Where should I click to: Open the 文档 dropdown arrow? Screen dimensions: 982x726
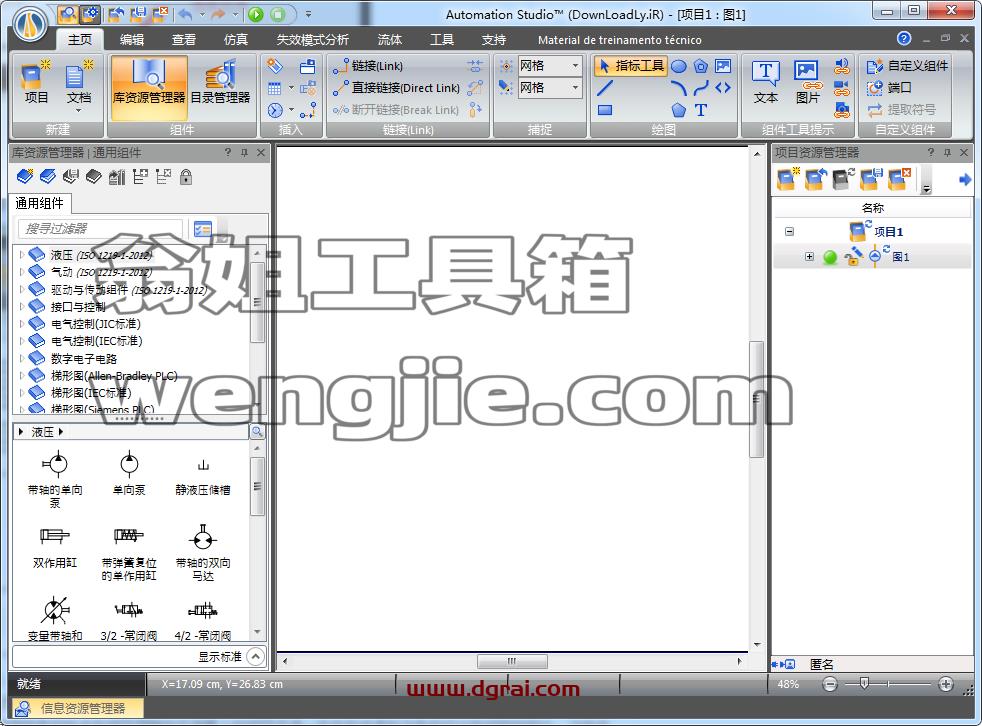pos(79,111)
